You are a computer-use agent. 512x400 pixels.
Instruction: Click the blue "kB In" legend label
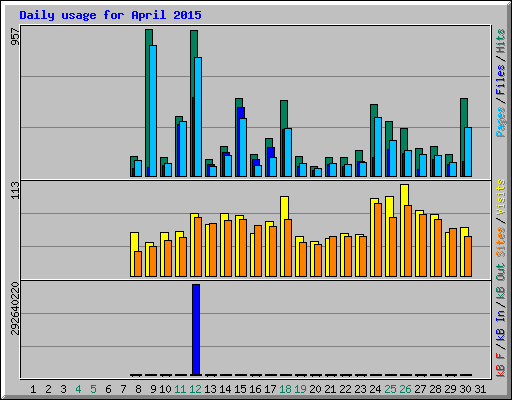click(501, 327)
